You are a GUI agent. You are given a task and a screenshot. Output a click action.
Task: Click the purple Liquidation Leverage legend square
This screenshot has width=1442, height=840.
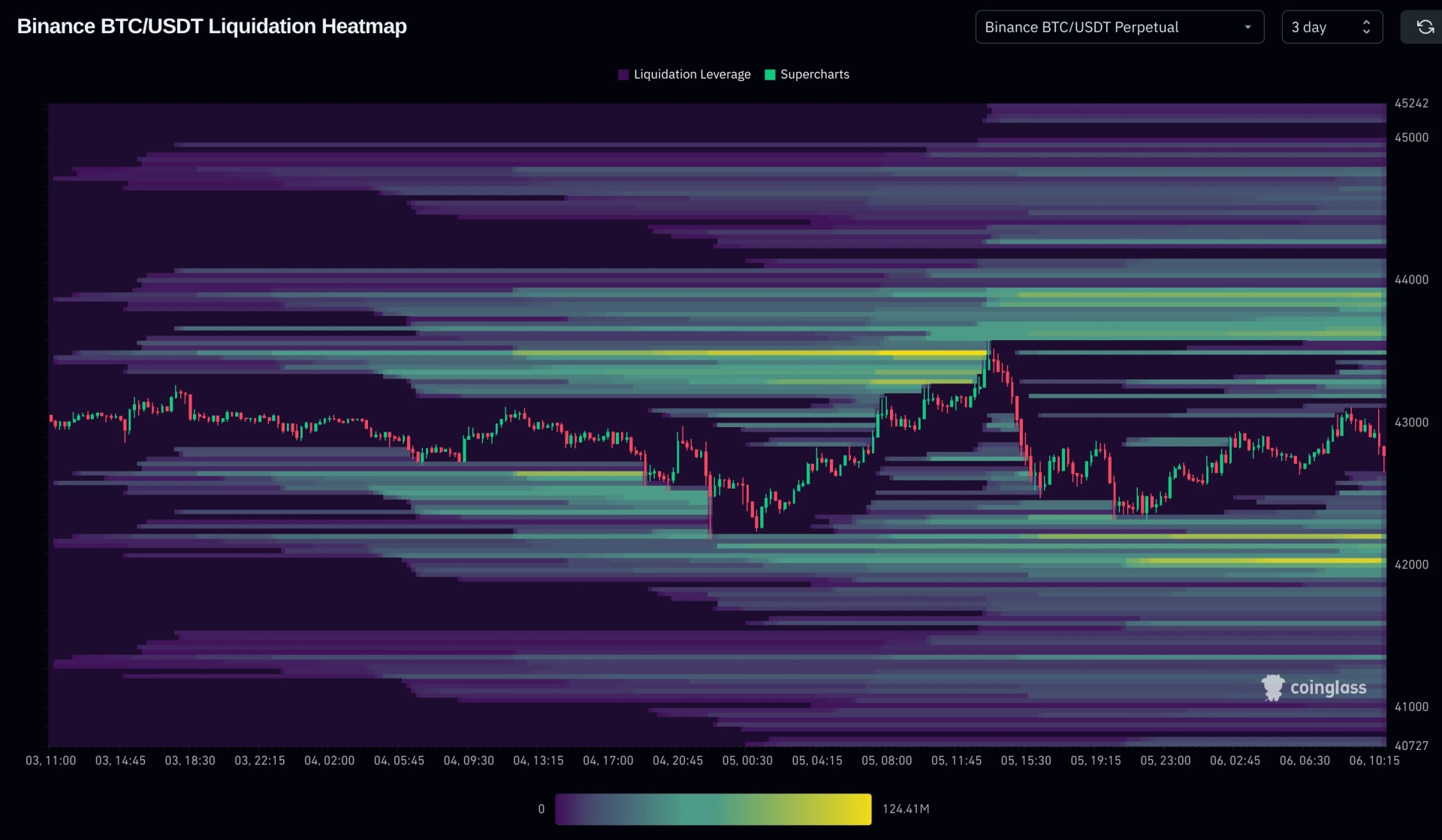click(x=623, y=74)
